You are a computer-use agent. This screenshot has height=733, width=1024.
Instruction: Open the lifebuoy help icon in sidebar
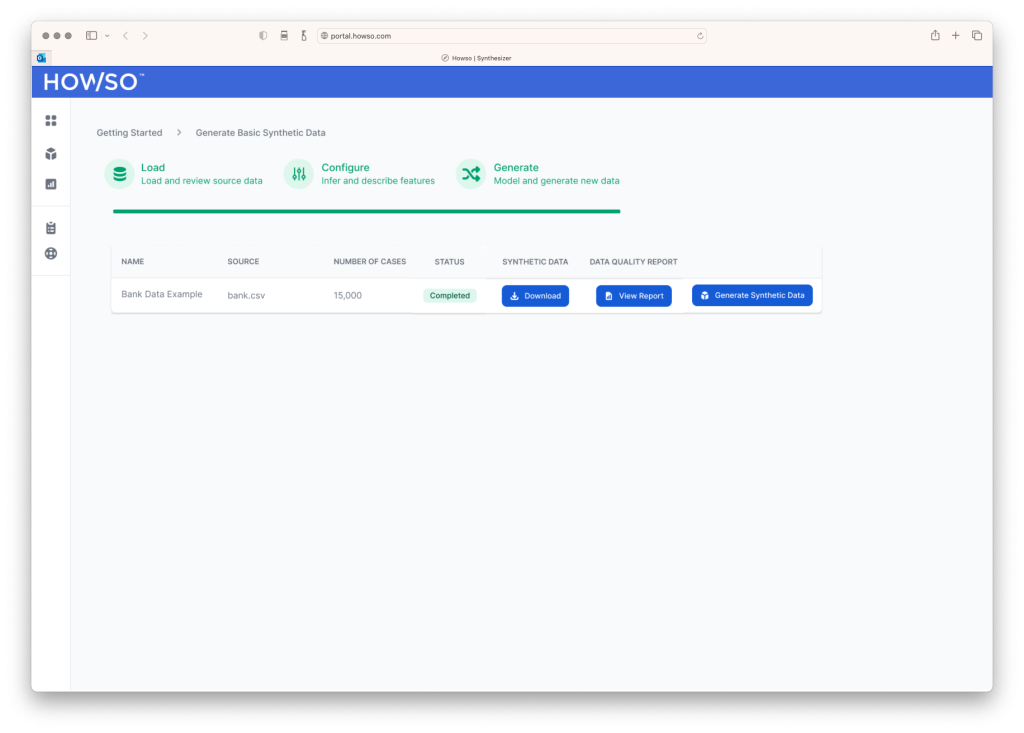coord(51,254)
